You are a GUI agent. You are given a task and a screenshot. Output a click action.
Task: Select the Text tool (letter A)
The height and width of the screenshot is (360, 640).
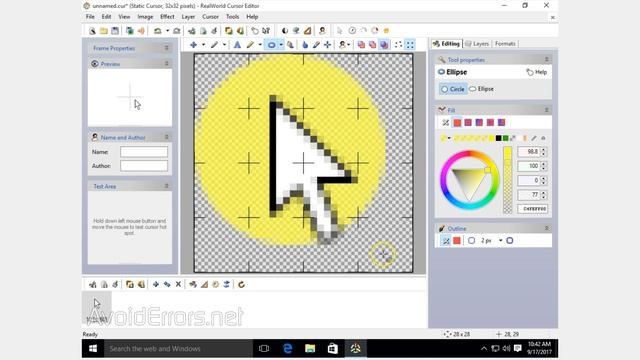pyautogui.click(x=237, y=45)
